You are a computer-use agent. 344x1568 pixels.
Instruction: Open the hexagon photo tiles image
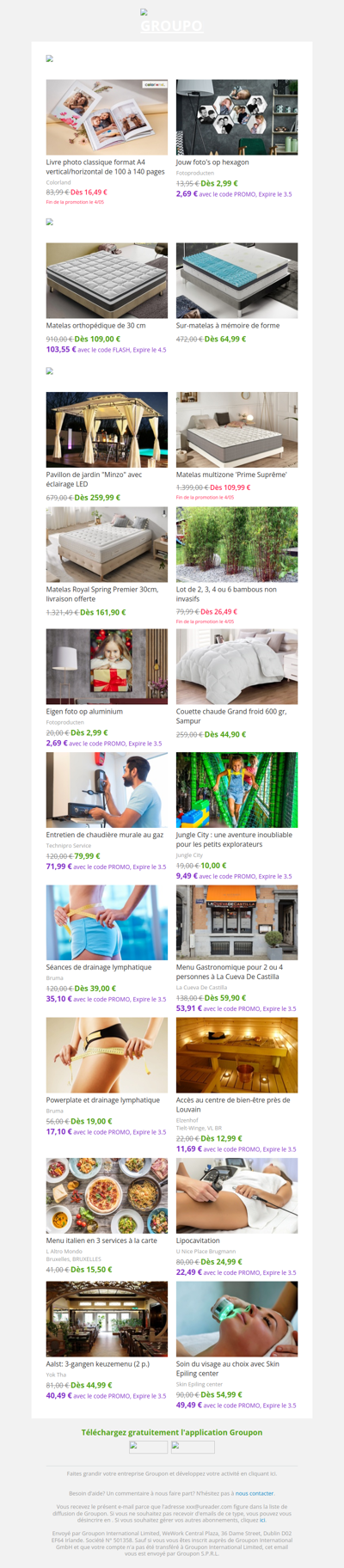coord(237,117)
